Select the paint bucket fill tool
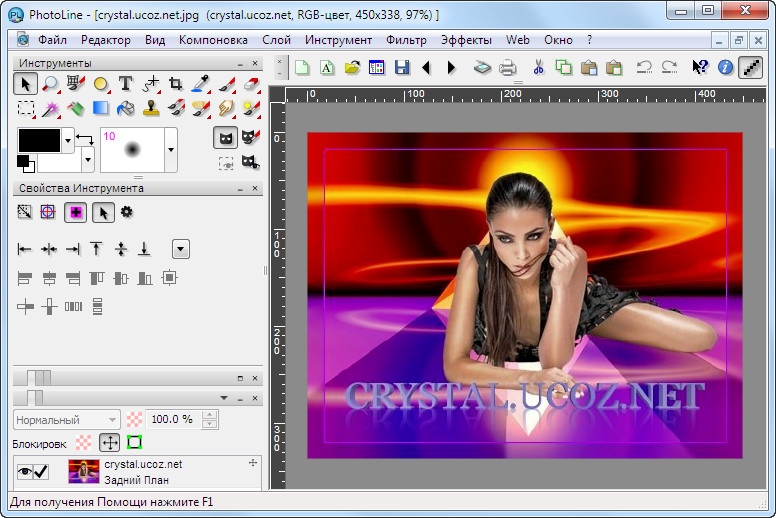 [x=126, y=108]
